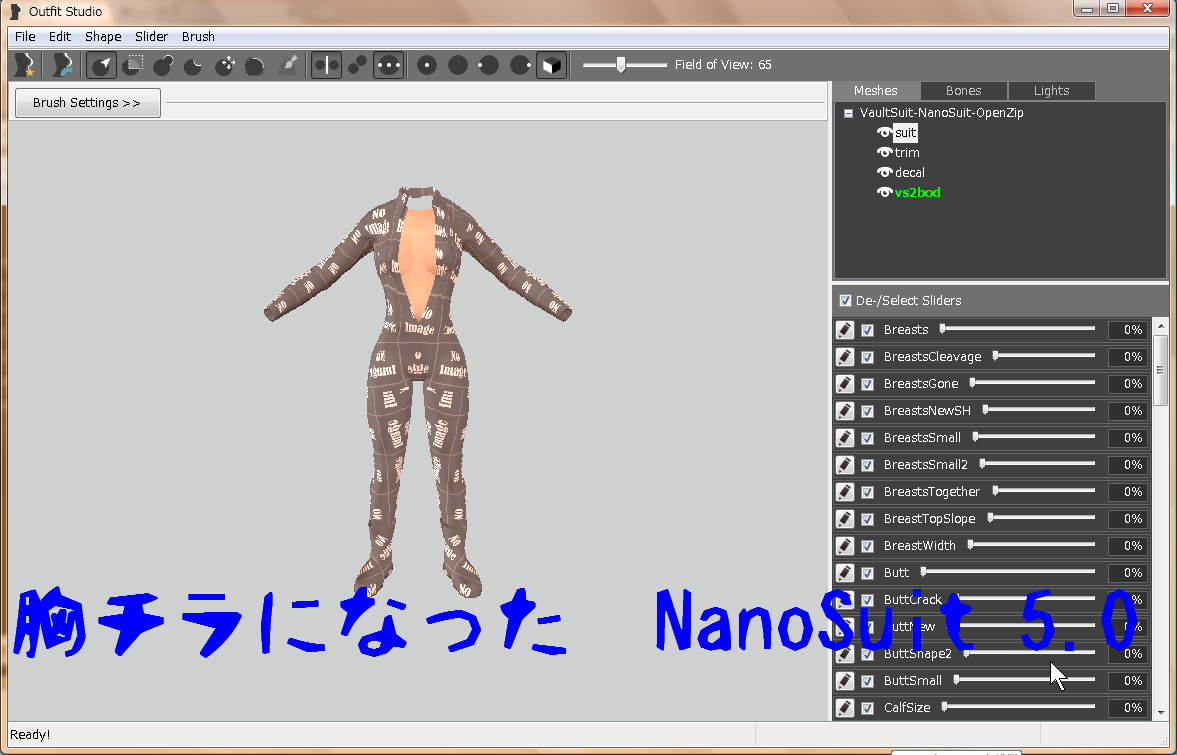Click the Breasts slider track
This screenshot has width=1177, height=755.
[x=1018, y=329]
